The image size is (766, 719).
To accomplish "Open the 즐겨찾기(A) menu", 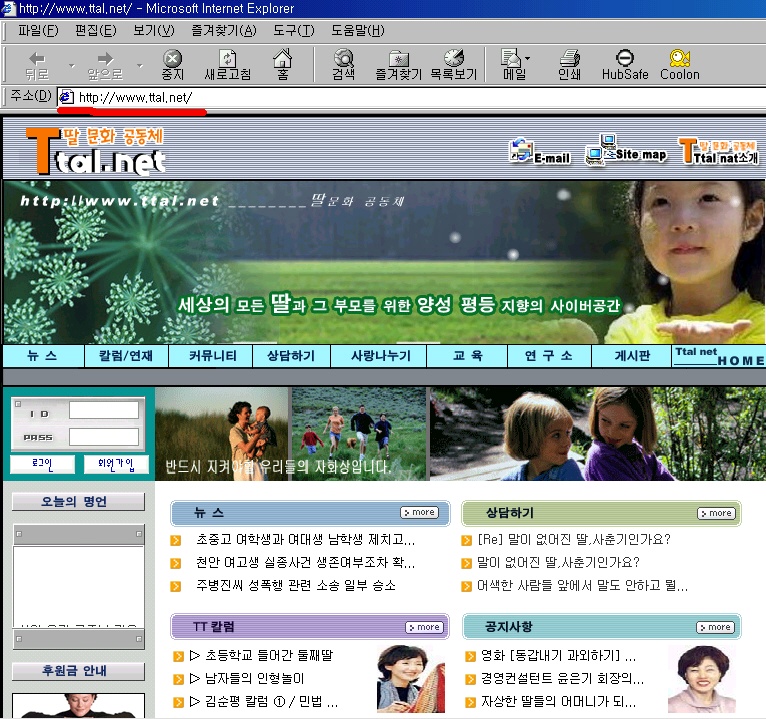I will pos(224,31).
